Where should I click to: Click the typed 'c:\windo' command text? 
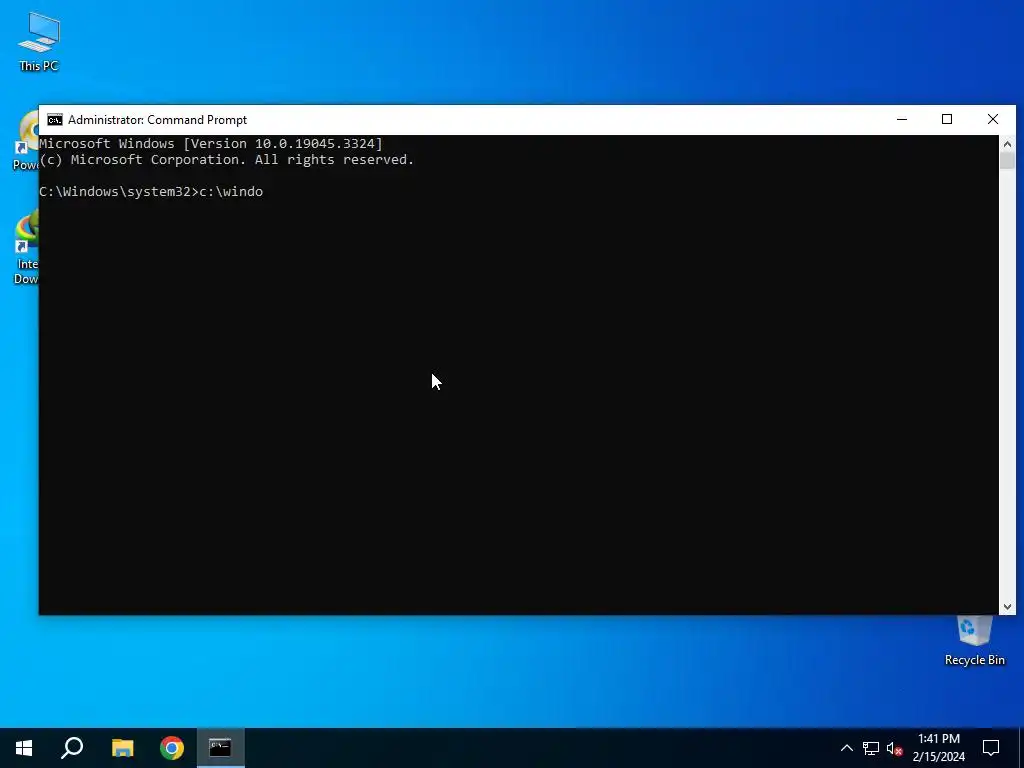pyautogui.click(x=231, y=191)
